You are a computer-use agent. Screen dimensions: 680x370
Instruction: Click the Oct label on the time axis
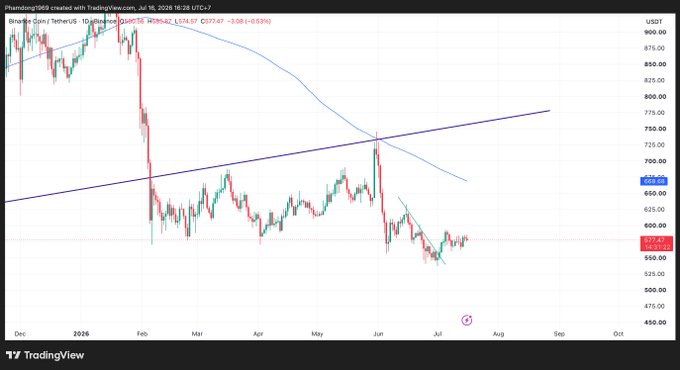point(618,334)
